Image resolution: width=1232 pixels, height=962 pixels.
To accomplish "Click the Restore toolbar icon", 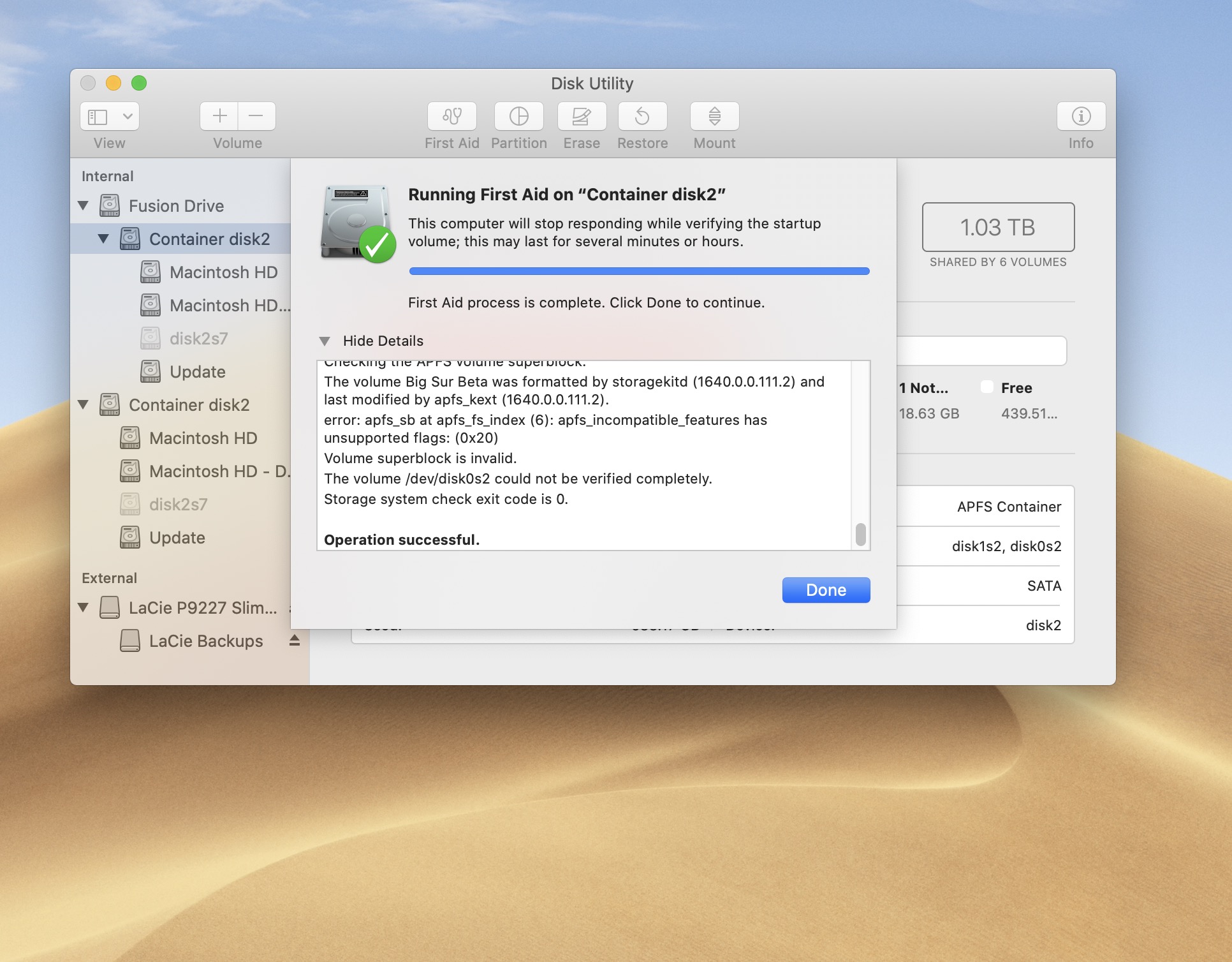I will (642, 117).
